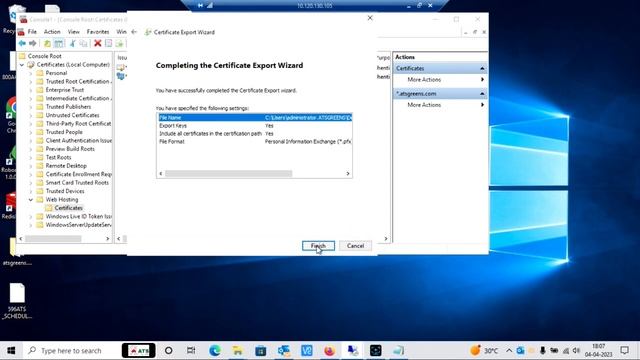Select Trusted Root Certification folder
This screenshot has width=640, height=360.
78,82
